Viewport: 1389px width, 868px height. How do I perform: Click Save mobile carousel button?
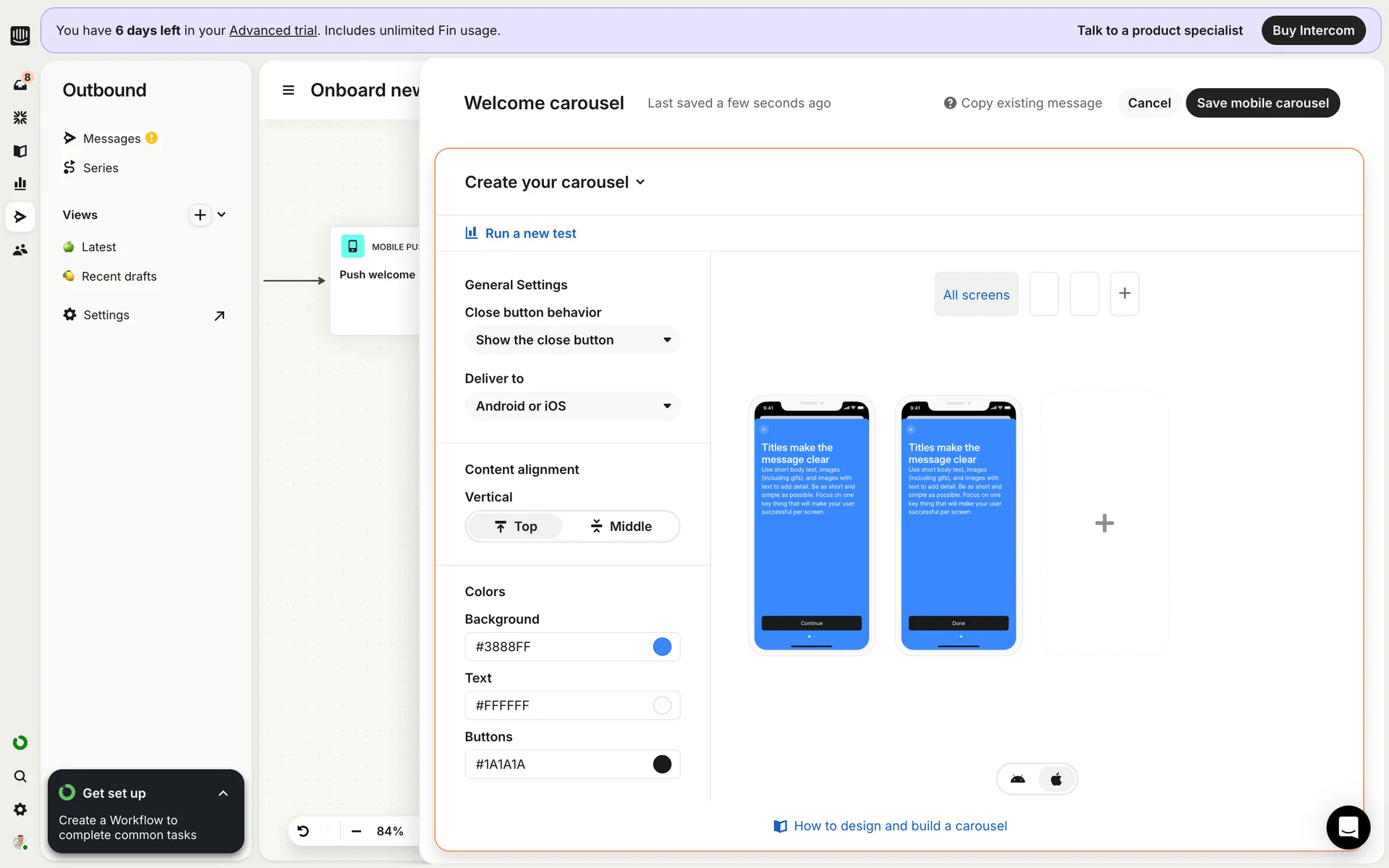(1262, 103)
